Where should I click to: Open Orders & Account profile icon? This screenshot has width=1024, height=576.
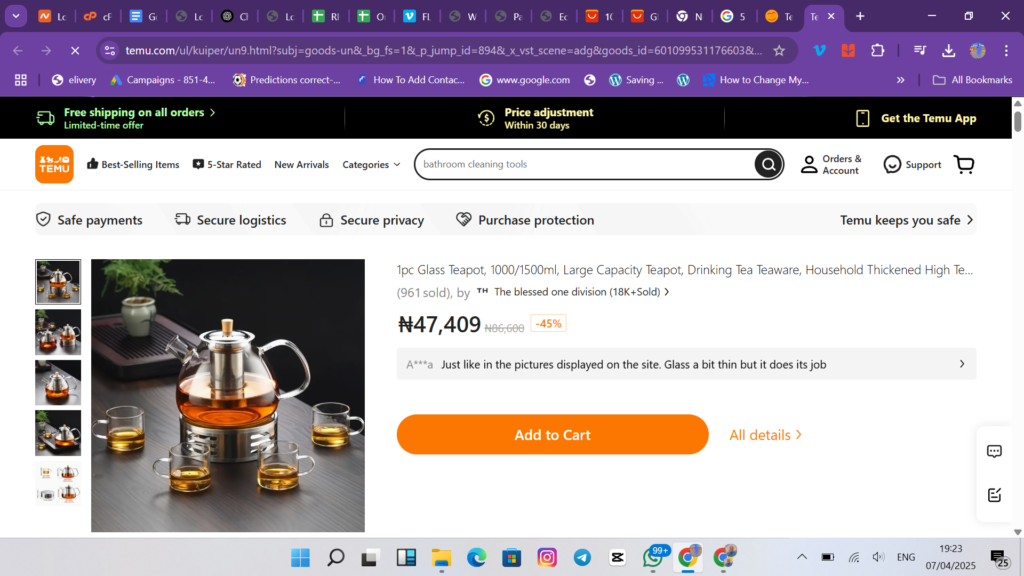(x=809, y=165)
